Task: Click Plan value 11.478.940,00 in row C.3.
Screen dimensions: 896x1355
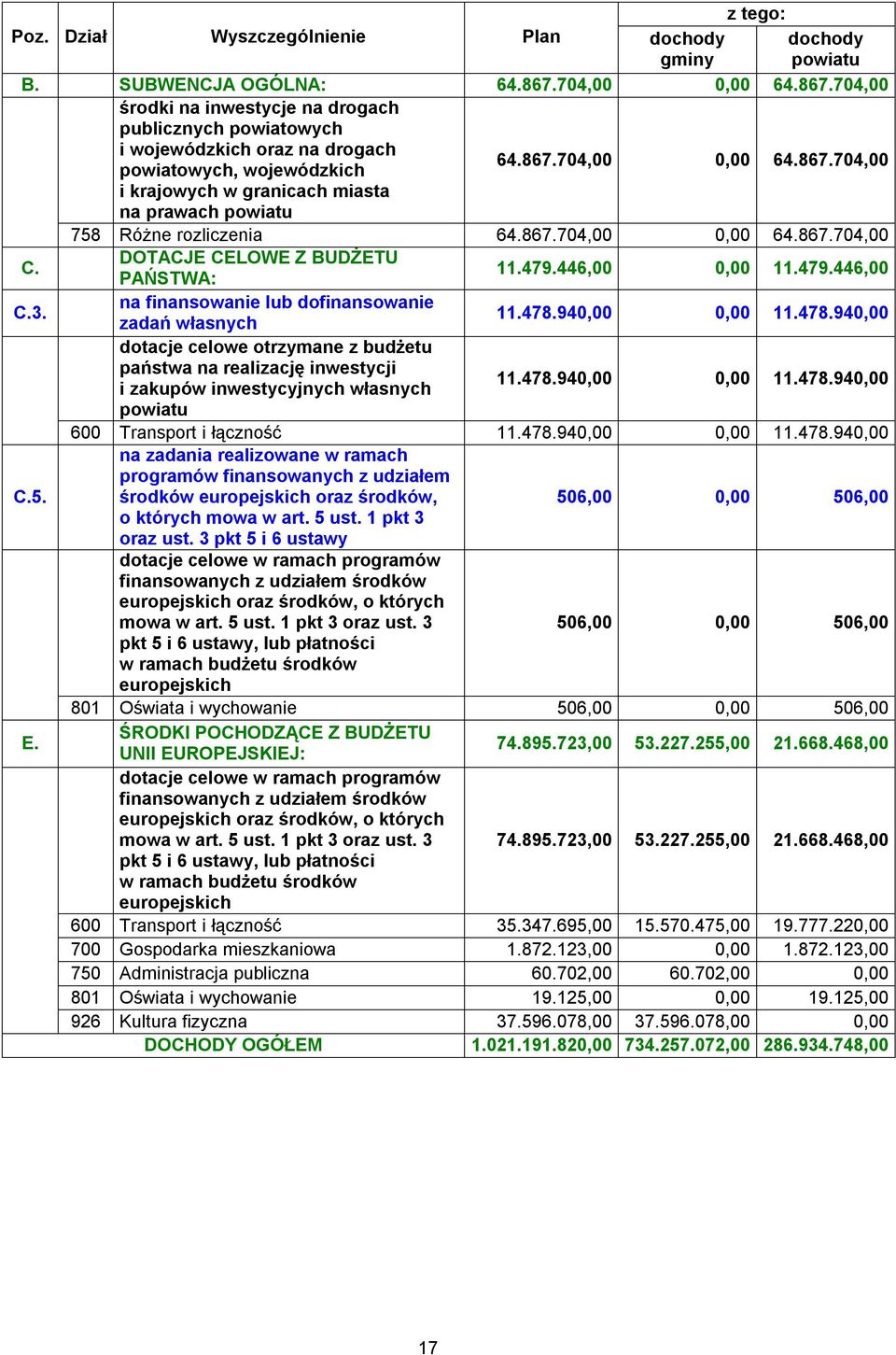Action: click(x=554, y=313)
